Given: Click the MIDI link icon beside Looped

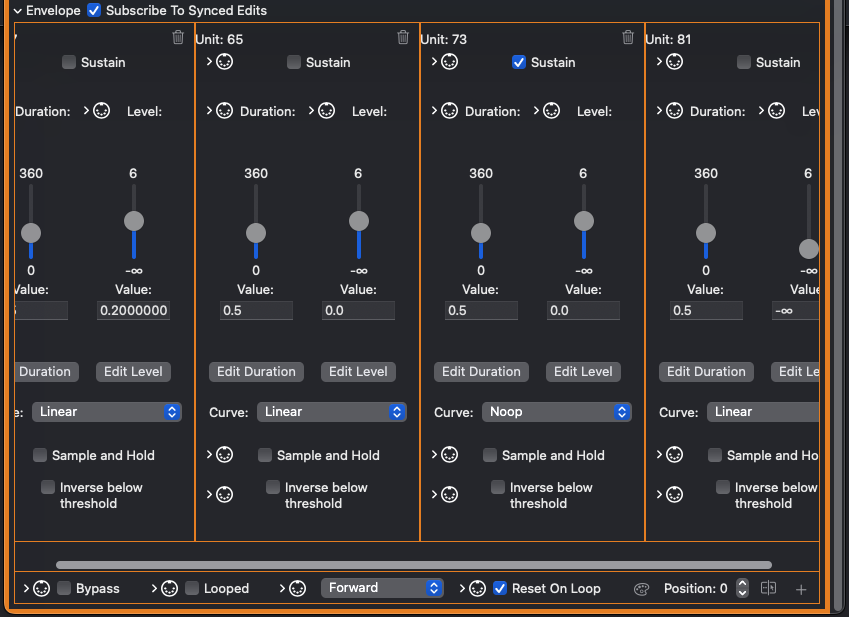Looking at the screenshot, I should click(169, 589).
